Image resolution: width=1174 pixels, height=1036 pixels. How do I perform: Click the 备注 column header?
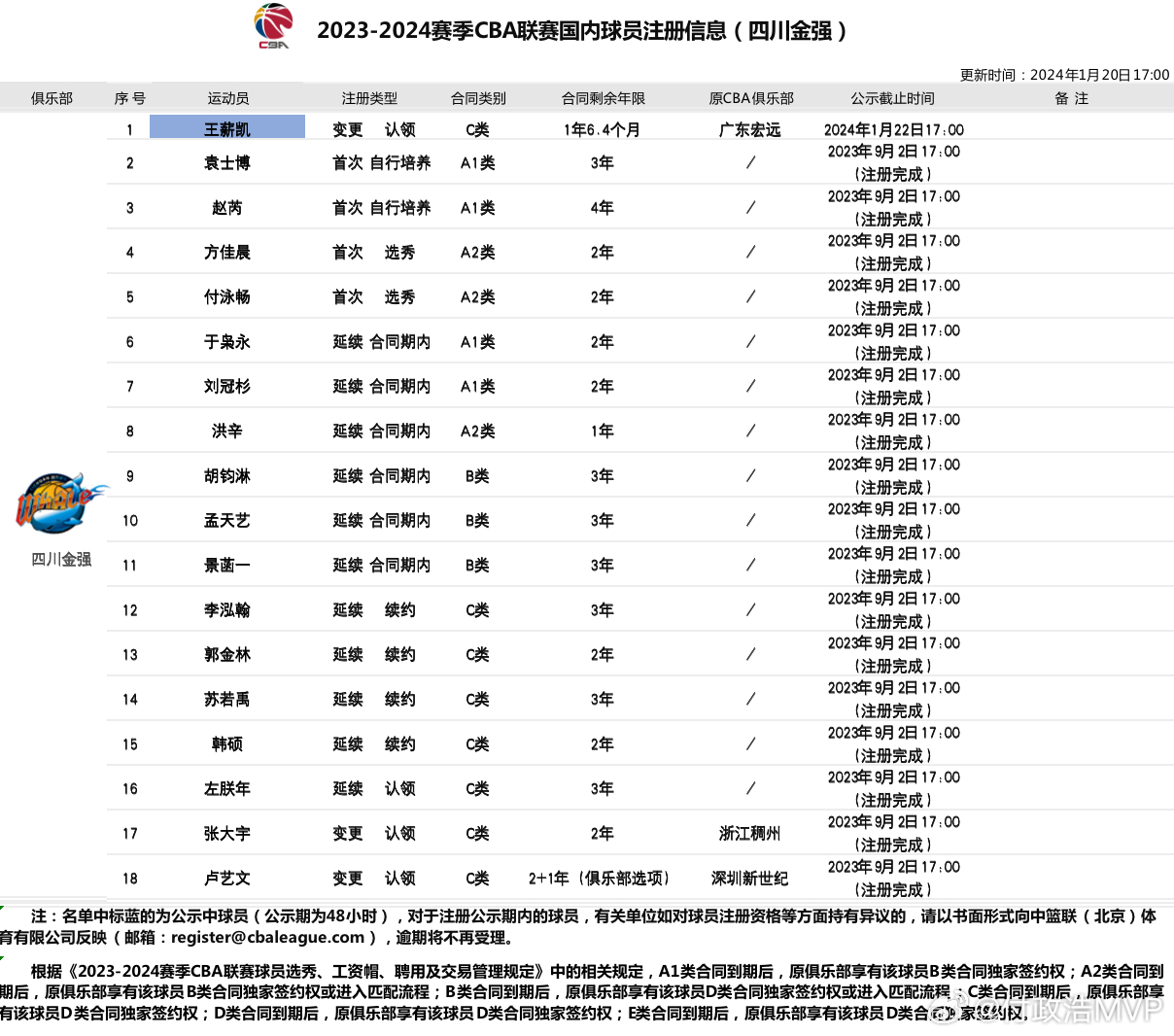(x=1071, y=98)
